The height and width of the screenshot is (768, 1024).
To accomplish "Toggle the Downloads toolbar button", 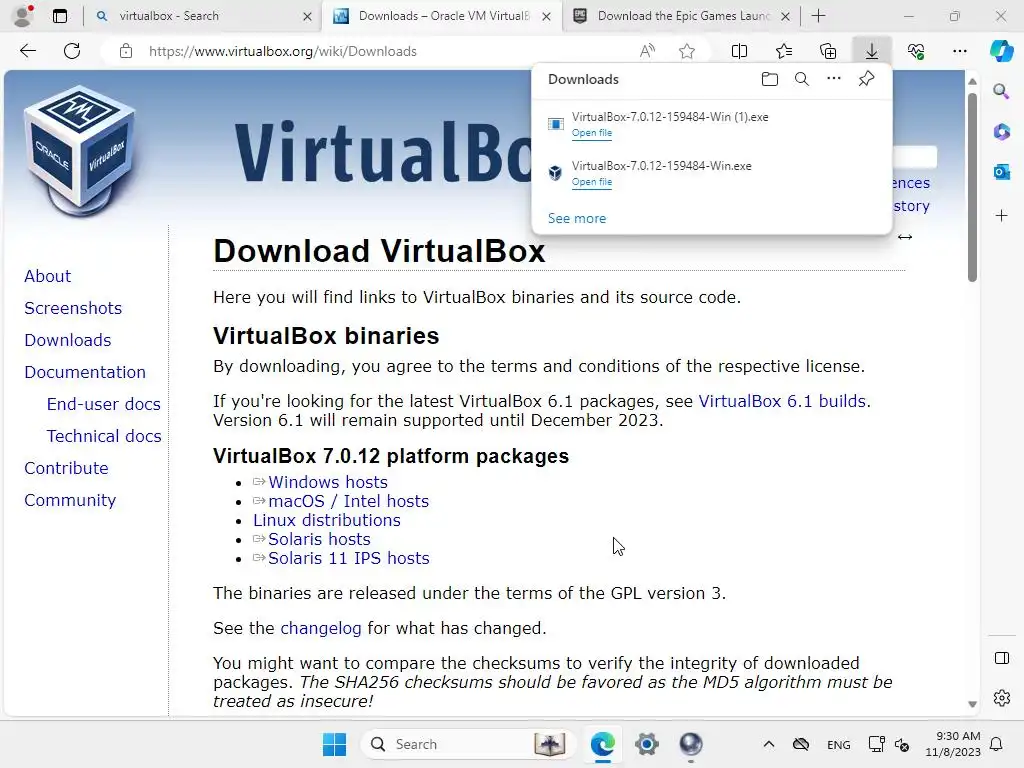I will pyautogui.click(x=872, y=51).
